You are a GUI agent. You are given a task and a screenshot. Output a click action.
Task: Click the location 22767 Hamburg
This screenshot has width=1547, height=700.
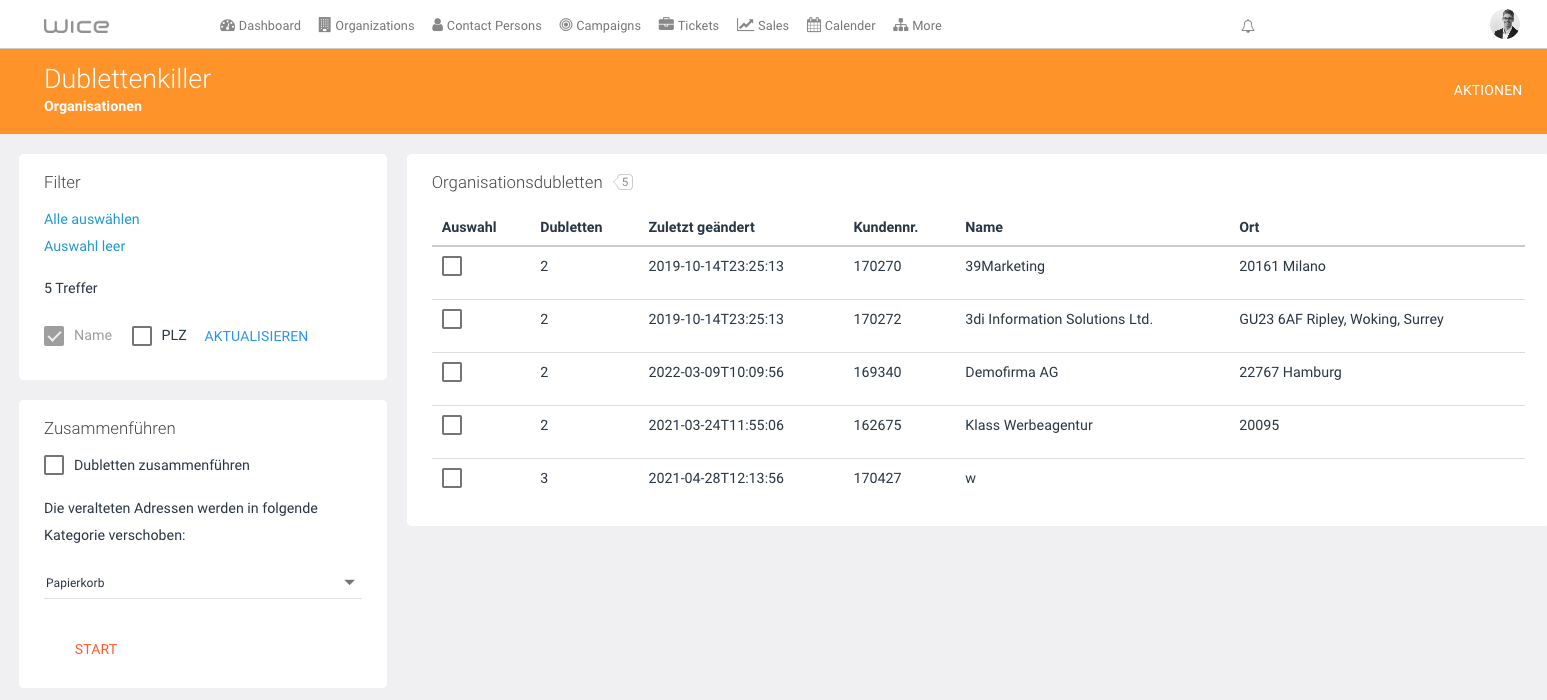point(1290,372)
